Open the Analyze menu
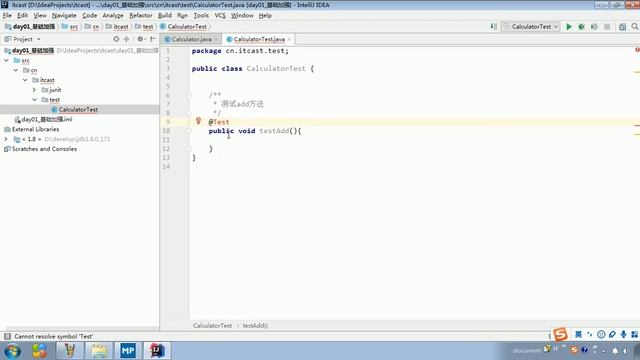Viewport: 640px width, 360px height. click(x=113, y=16)
